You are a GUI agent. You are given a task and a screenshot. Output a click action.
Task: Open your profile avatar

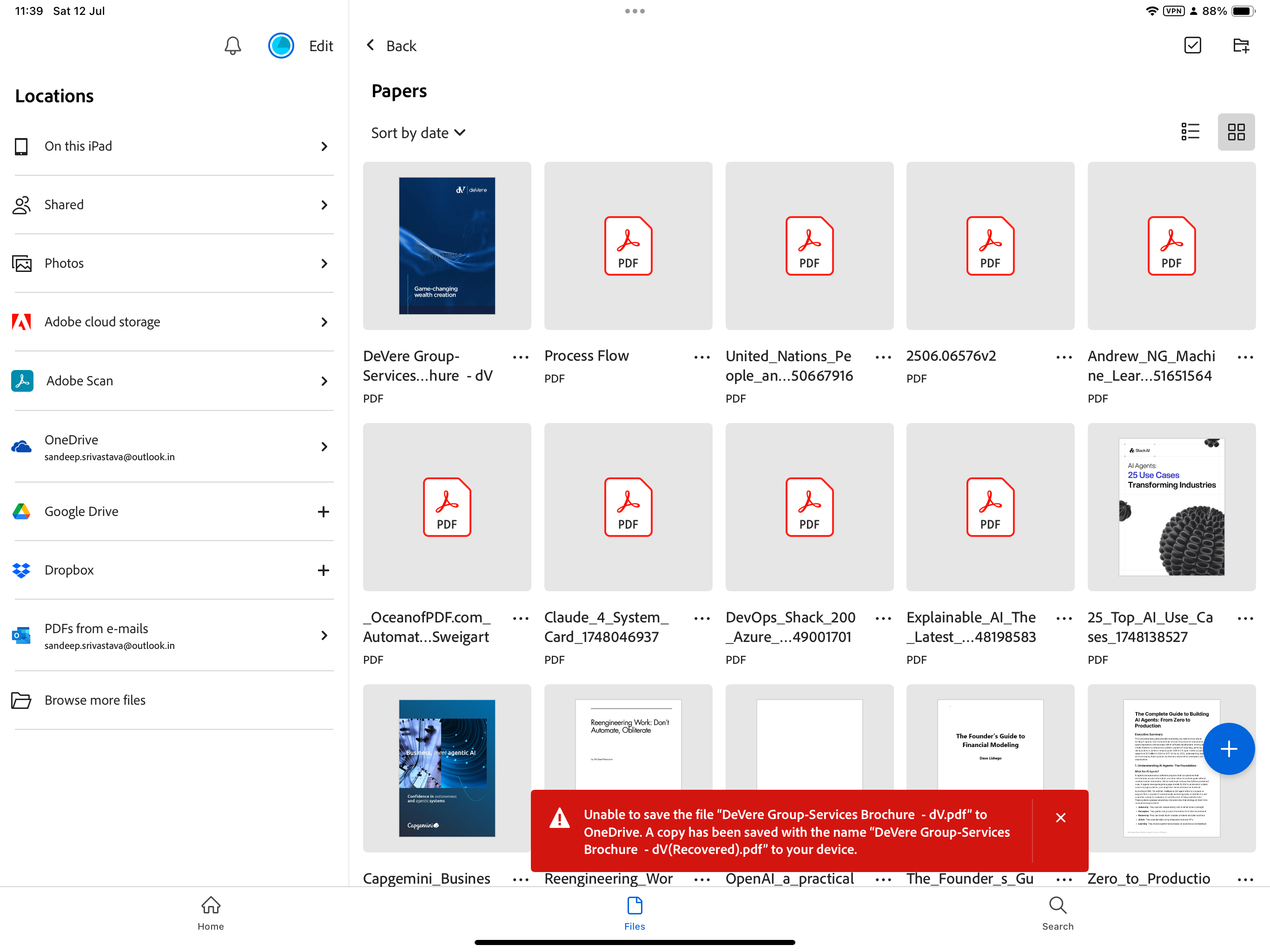281,46
